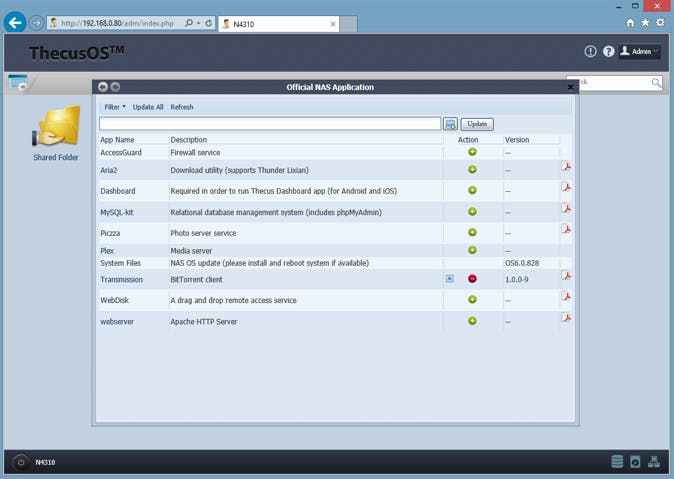Image resolution: width=674 pixels, height=479 pixels.
Task: Install WebDisk via green plus icon
Action: (472, 299)
